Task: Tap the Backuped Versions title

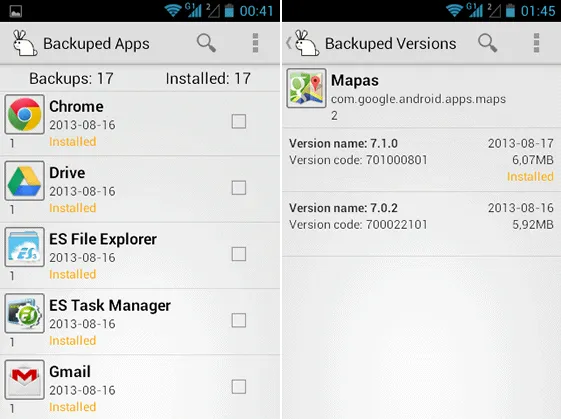Action: point(390,44)
